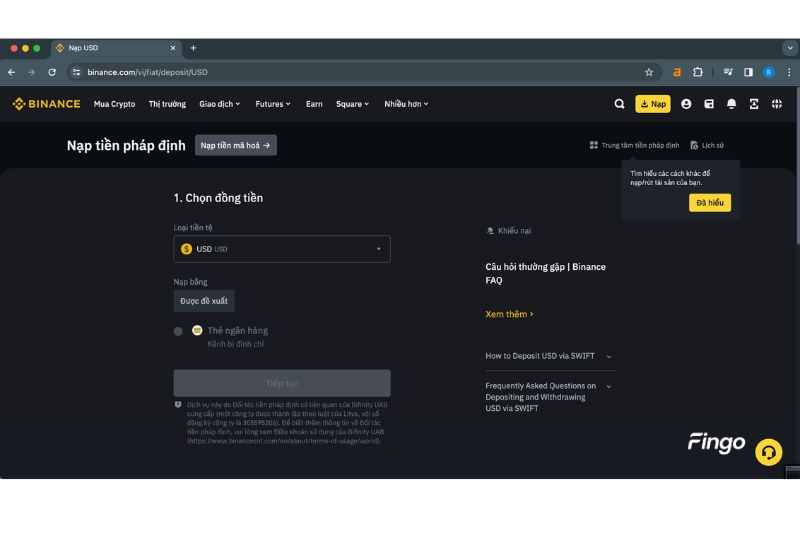Open the notifications bell icon
Image resolution: width=800 pixels, height=533 pixels.
click(x=731, y=104)
